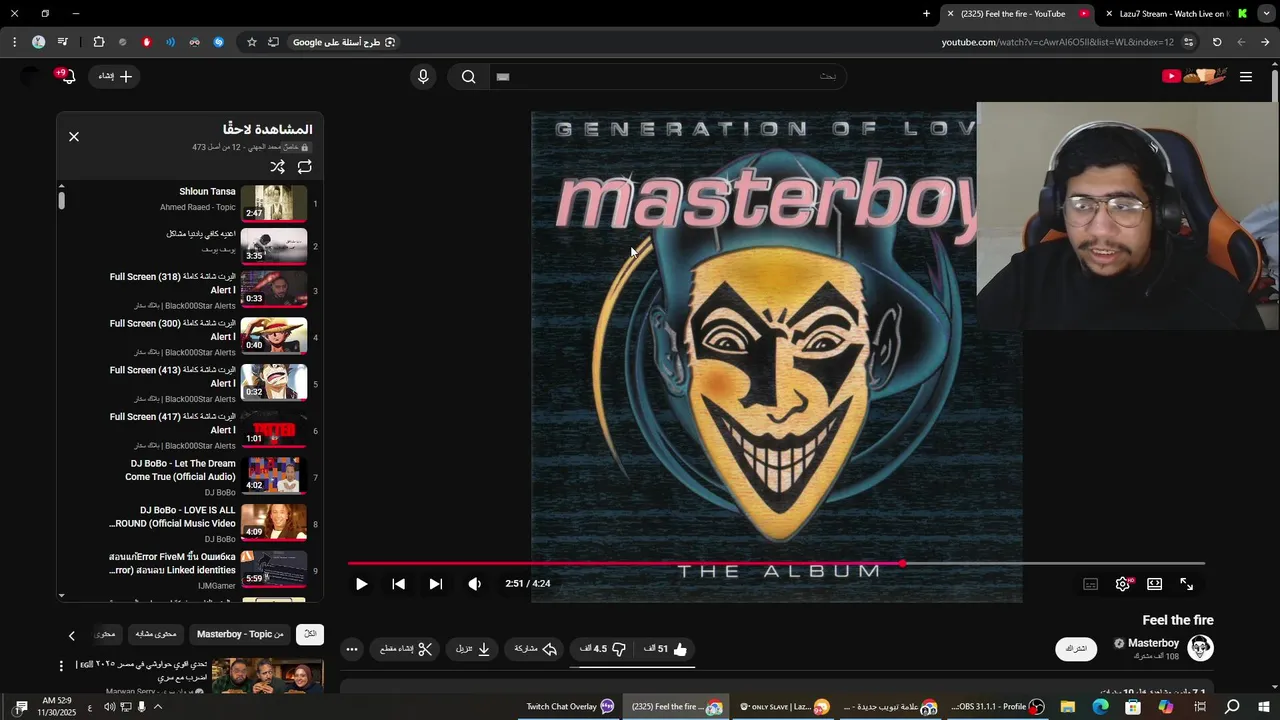The height and width of the screenshot is (720, 1280).
Task: Open Full Screen (417) playlist item
Action: click(x=190, y=431)
